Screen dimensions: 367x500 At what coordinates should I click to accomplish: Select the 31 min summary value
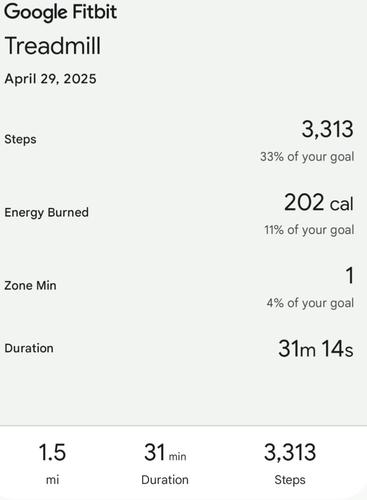[x=165, y=453]
